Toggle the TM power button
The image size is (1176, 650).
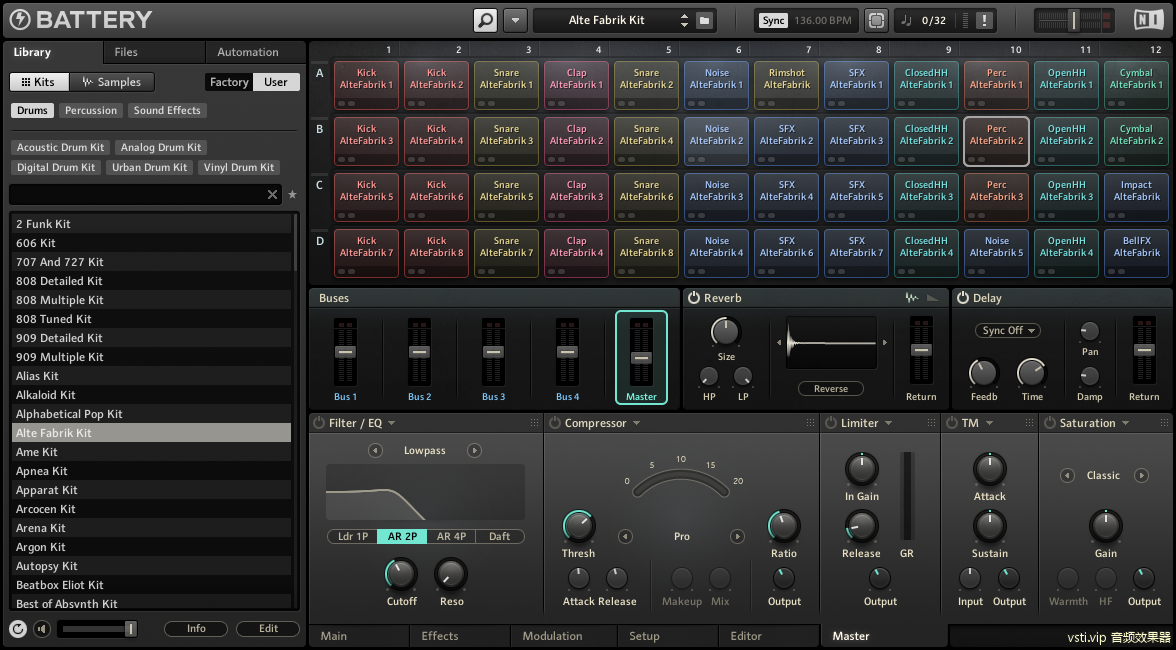pyautogui.click(x=951, y=423)
